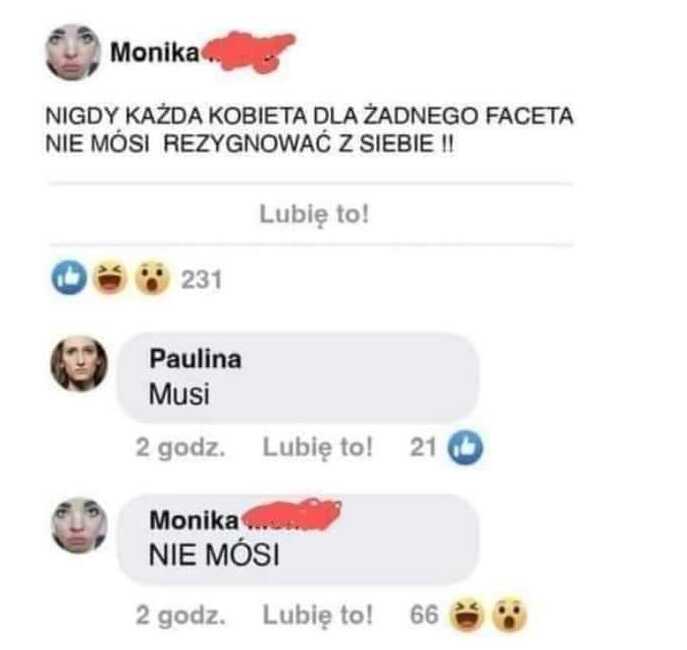Like Paulina's comment via 'Lubię to!'
Image resolution: width=687 pixels, height=650 pixels.
pyautogui.click(x=318, y=447)
